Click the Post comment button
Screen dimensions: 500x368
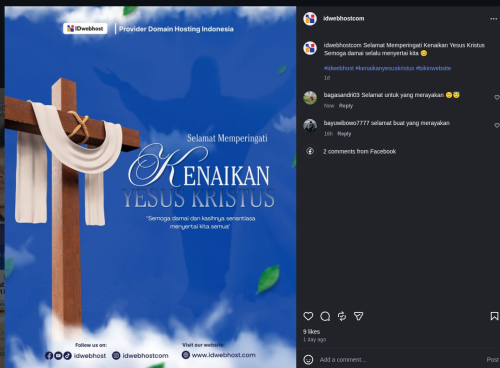pyautogui.click(x=492, y=360)
